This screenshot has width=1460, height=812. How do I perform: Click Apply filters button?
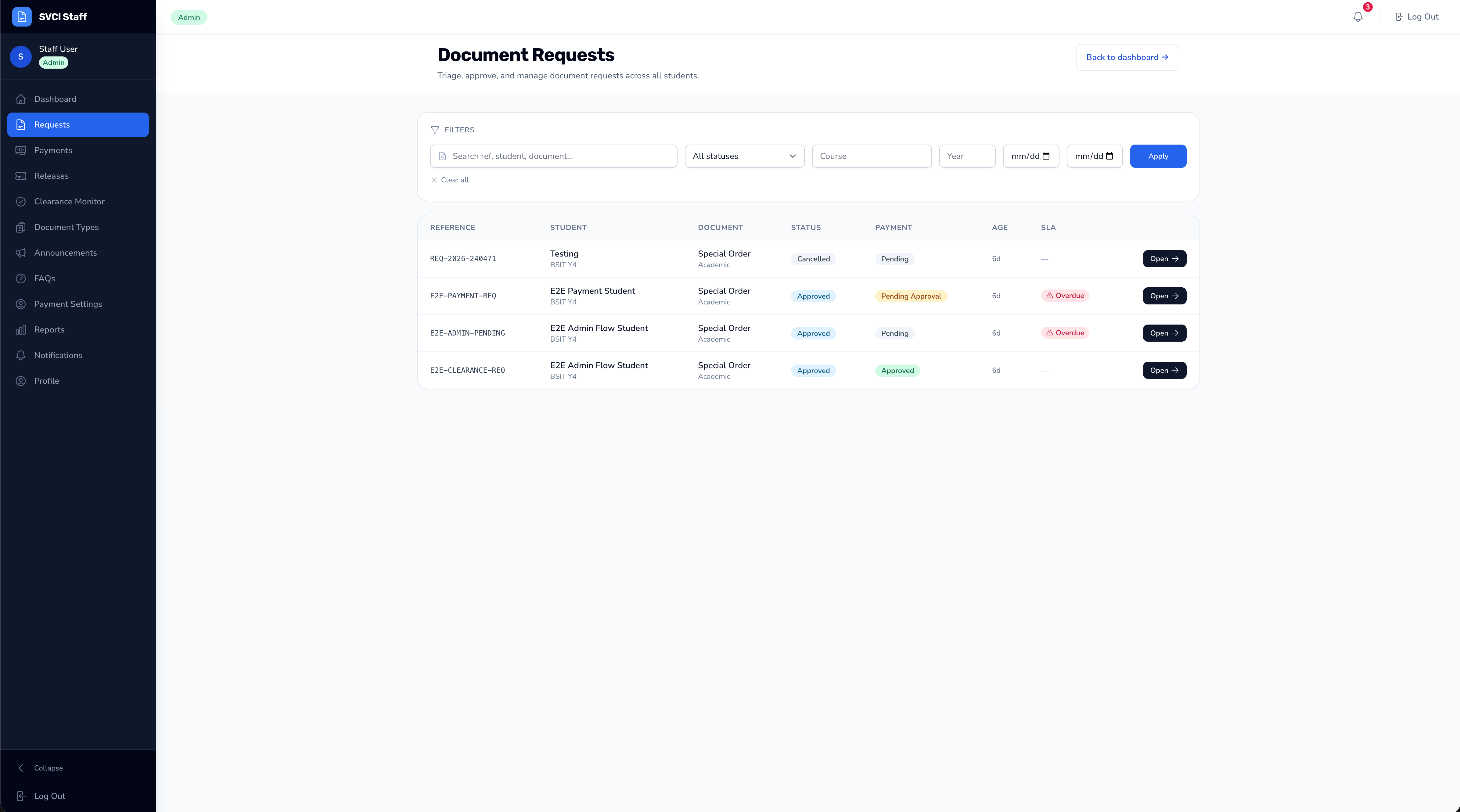coord(1158,156)
